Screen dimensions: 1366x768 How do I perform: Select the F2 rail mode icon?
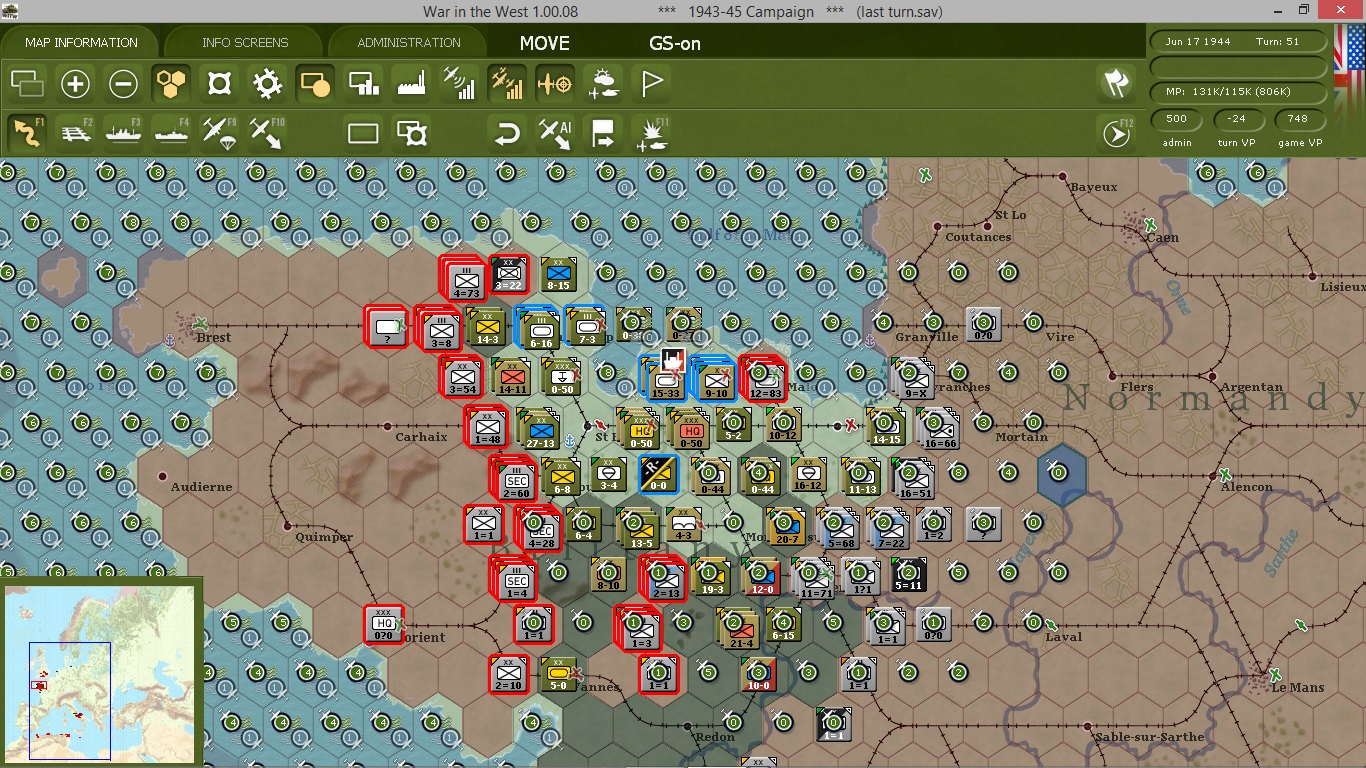[75, 133]
